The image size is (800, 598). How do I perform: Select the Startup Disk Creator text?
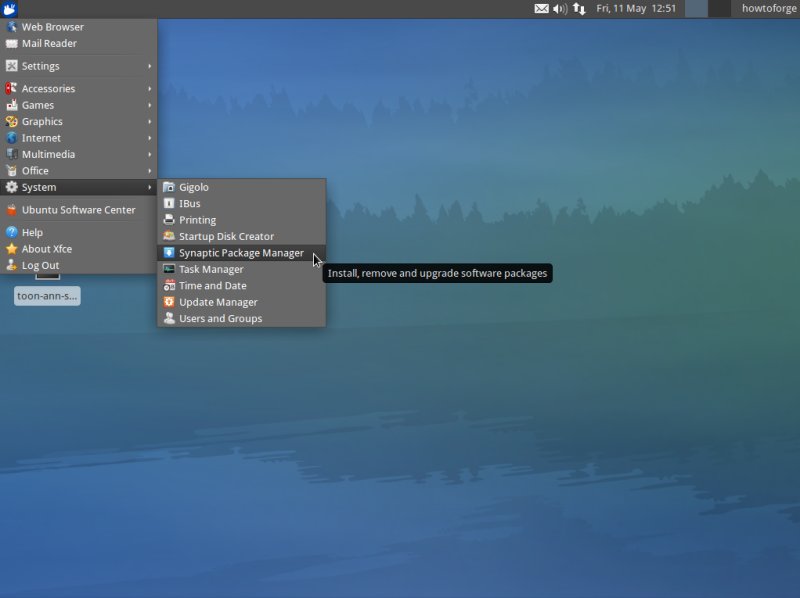[227, 236]
